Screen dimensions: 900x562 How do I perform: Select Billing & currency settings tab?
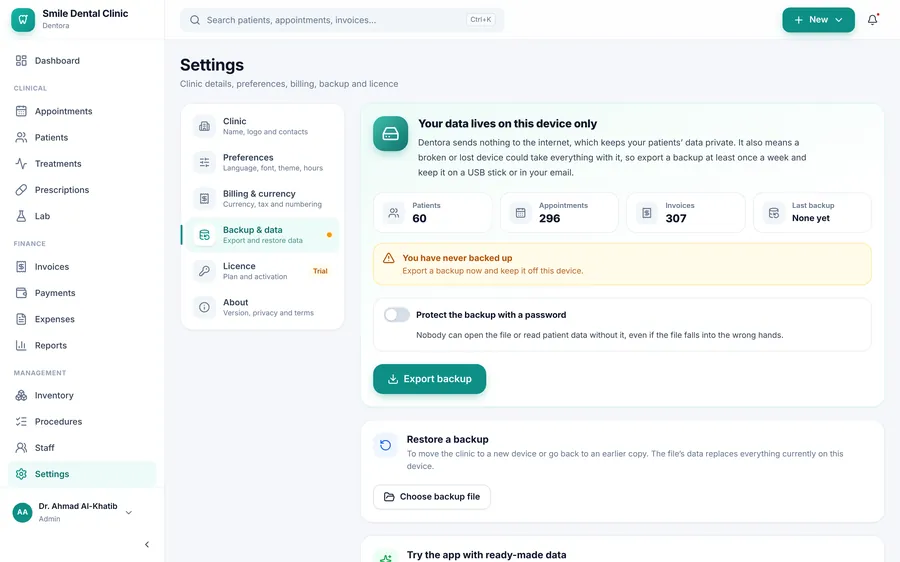[x=262, y=199]
